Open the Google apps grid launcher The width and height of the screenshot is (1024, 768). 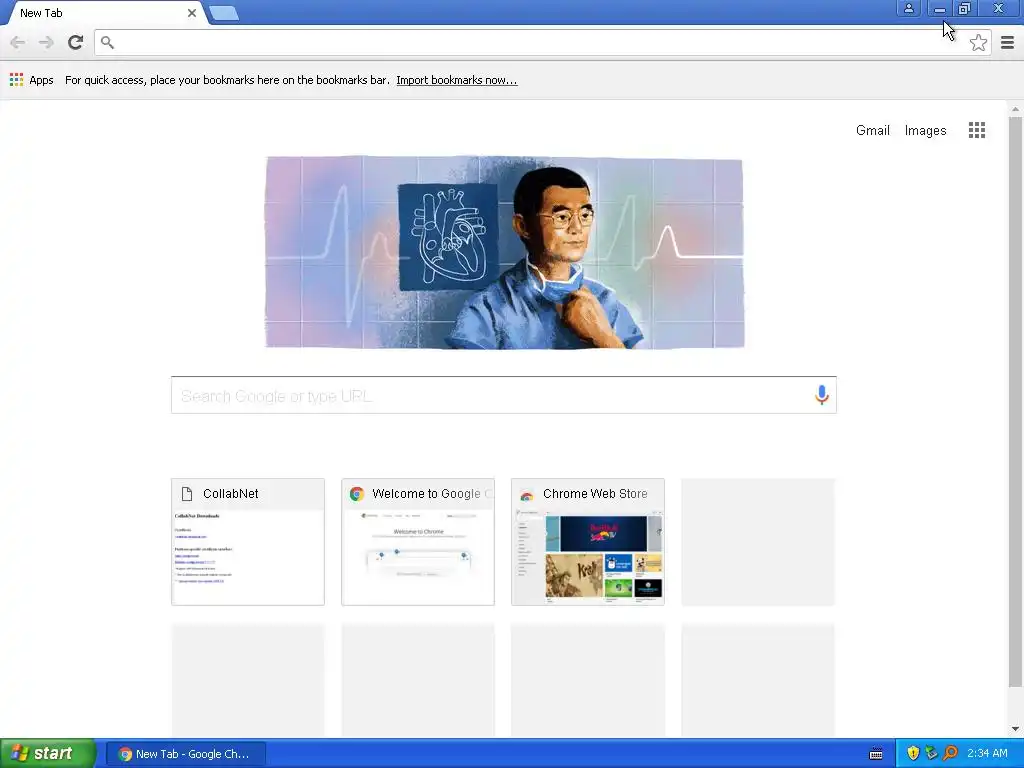[976, 130]
